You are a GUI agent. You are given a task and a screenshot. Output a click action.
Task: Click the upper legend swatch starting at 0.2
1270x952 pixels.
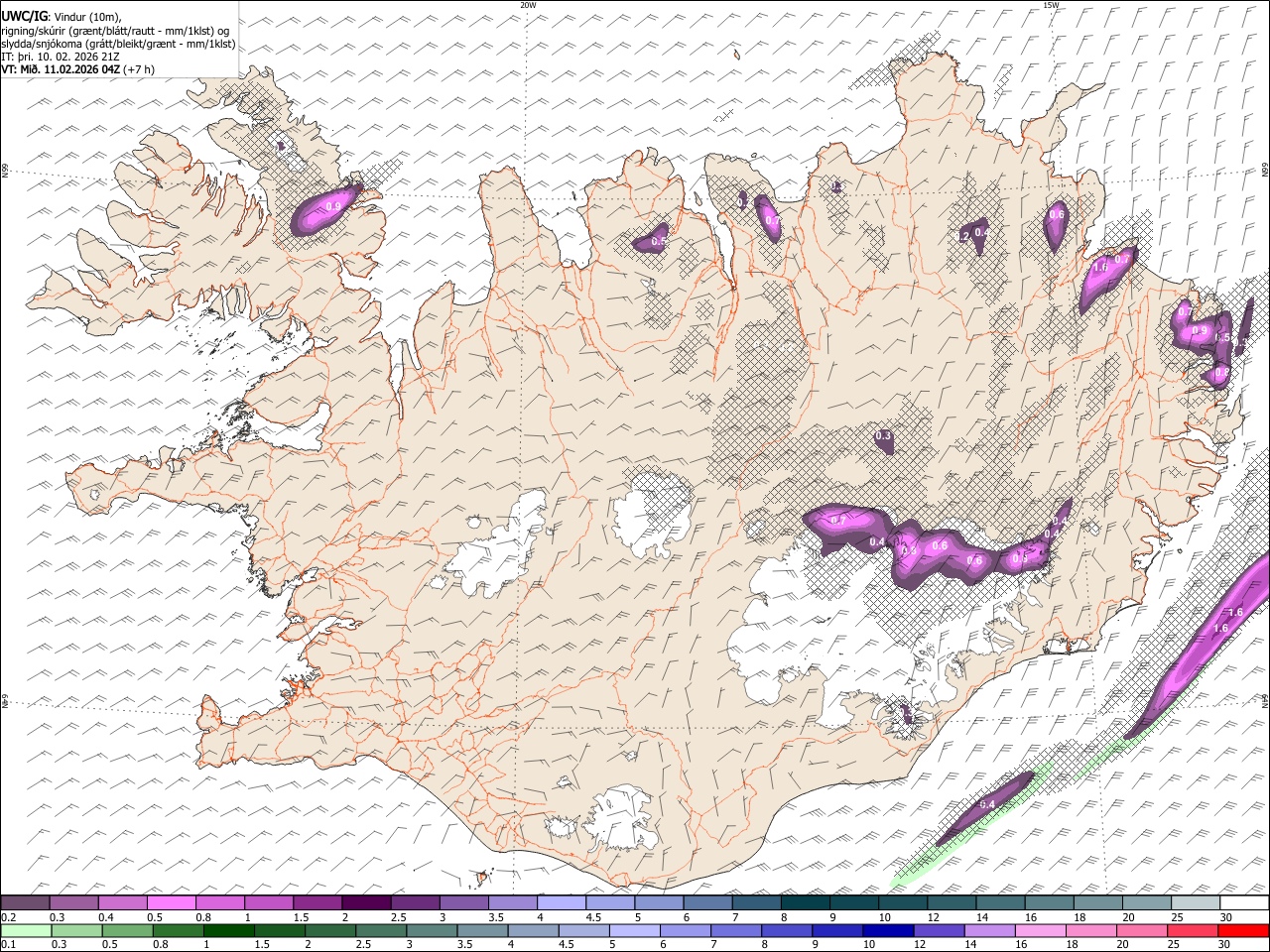pos(26,903)
